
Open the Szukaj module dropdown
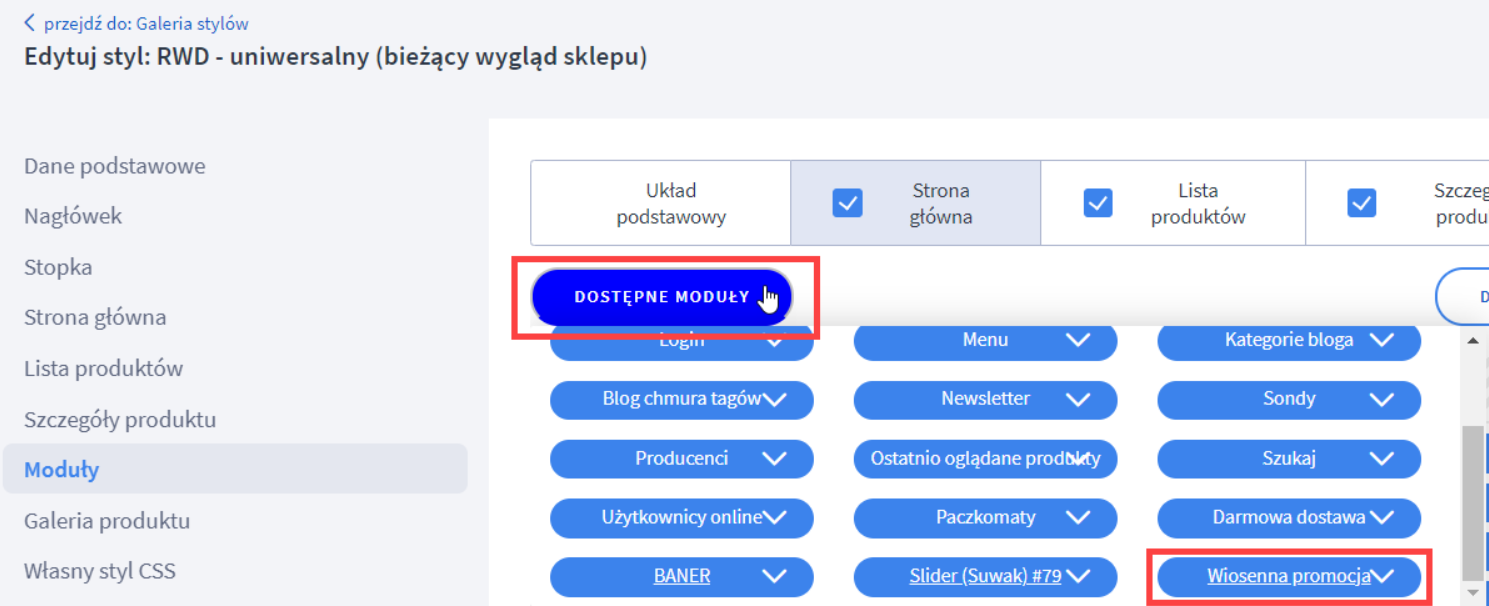point(1289,459)
